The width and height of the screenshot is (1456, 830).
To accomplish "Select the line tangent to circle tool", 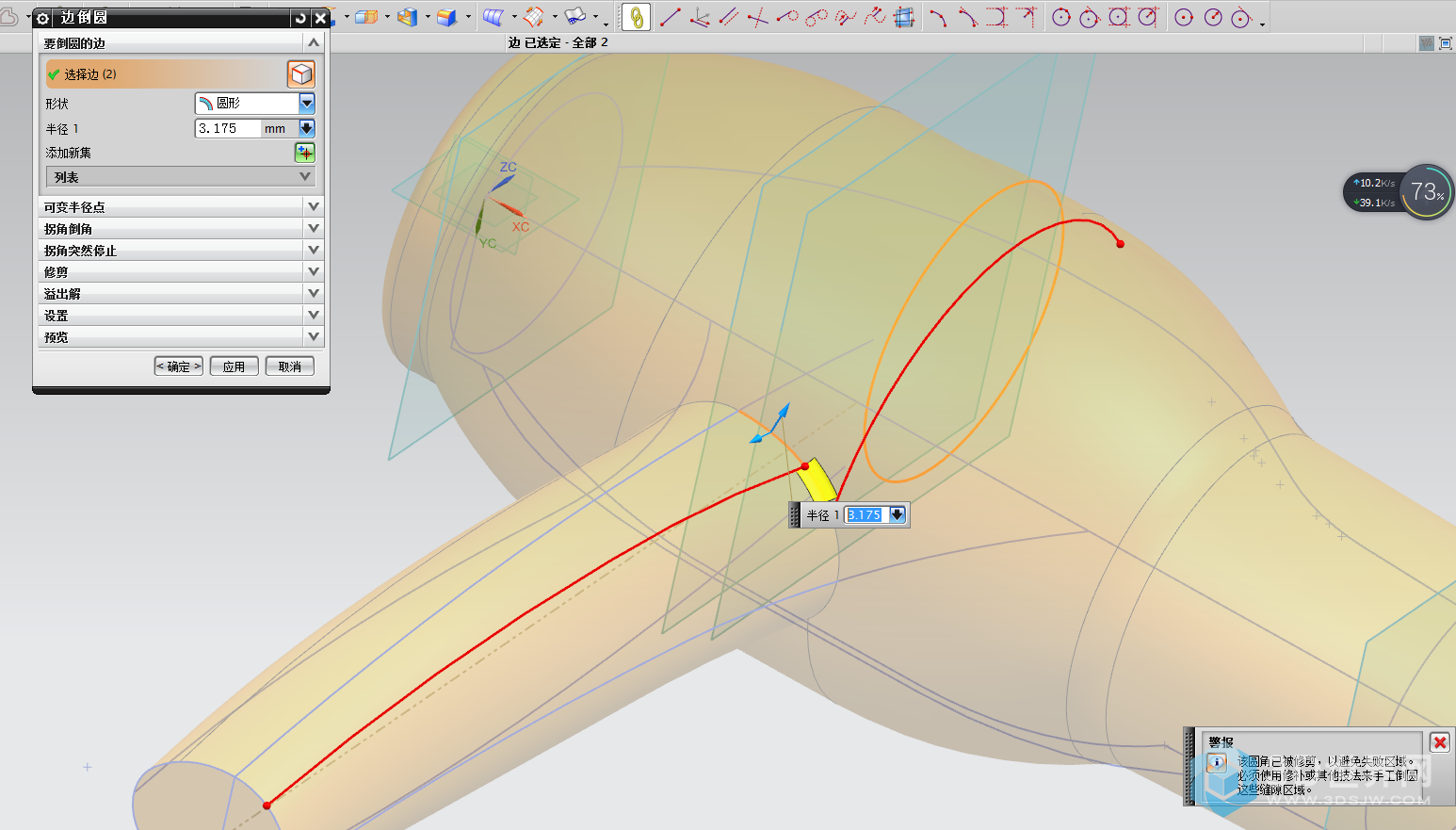I will [x=787, y=17].
